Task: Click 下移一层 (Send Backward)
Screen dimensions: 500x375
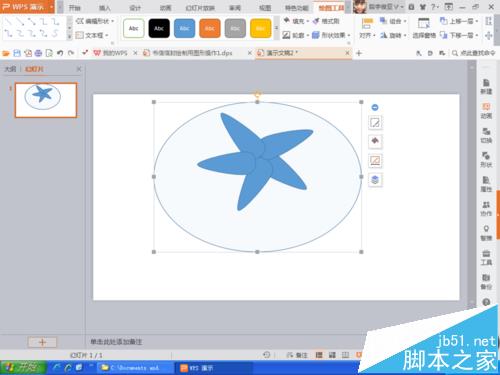Action: click(x=459, y=35)
